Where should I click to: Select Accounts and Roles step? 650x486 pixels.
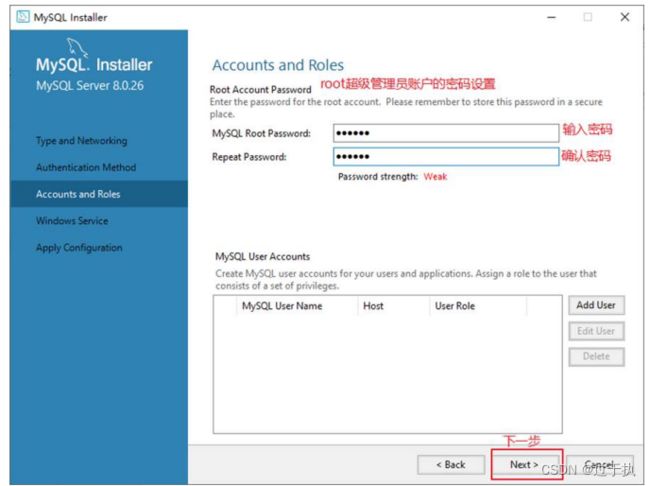coord(99,194)
